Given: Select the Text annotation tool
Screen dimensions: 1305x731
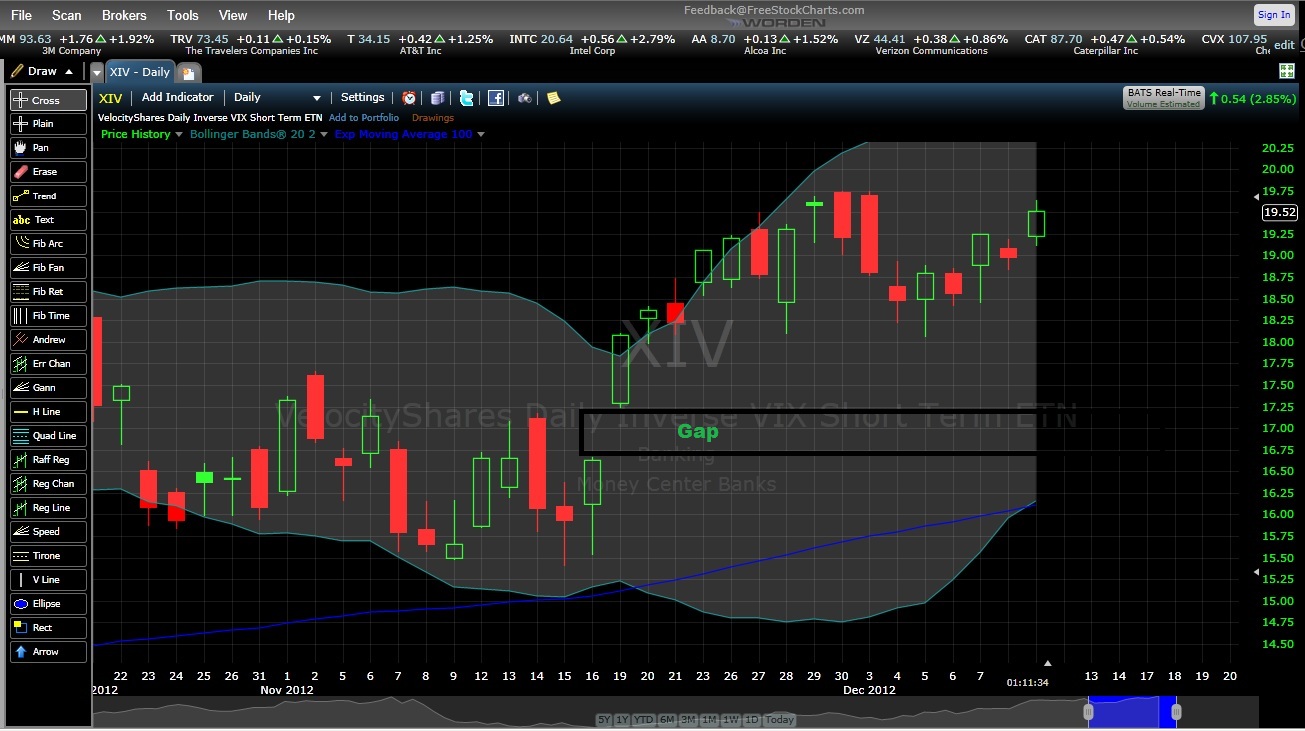Looking at the screenshot, I should 48,220.
